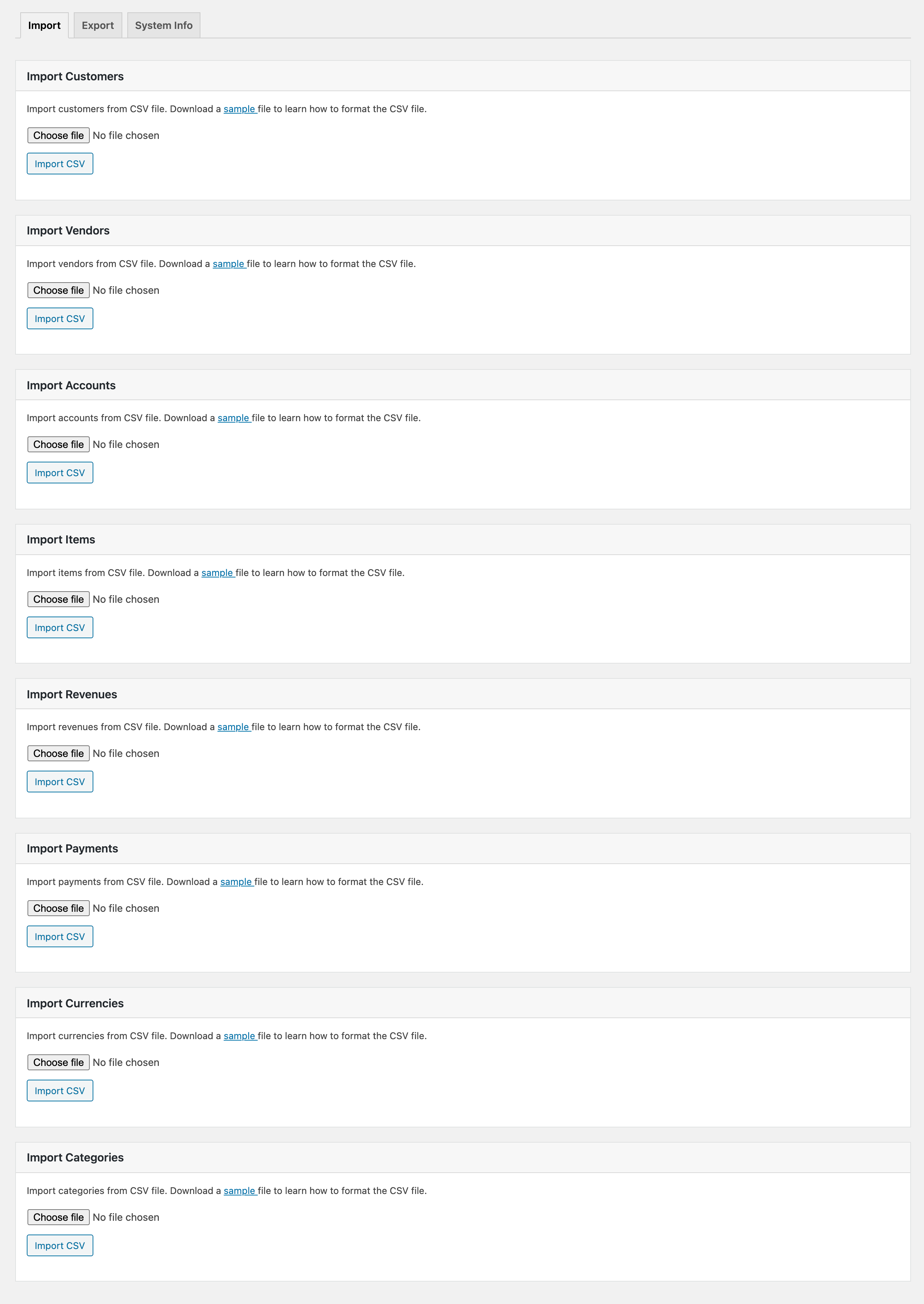Choose a file for importing items

(58, 598)
